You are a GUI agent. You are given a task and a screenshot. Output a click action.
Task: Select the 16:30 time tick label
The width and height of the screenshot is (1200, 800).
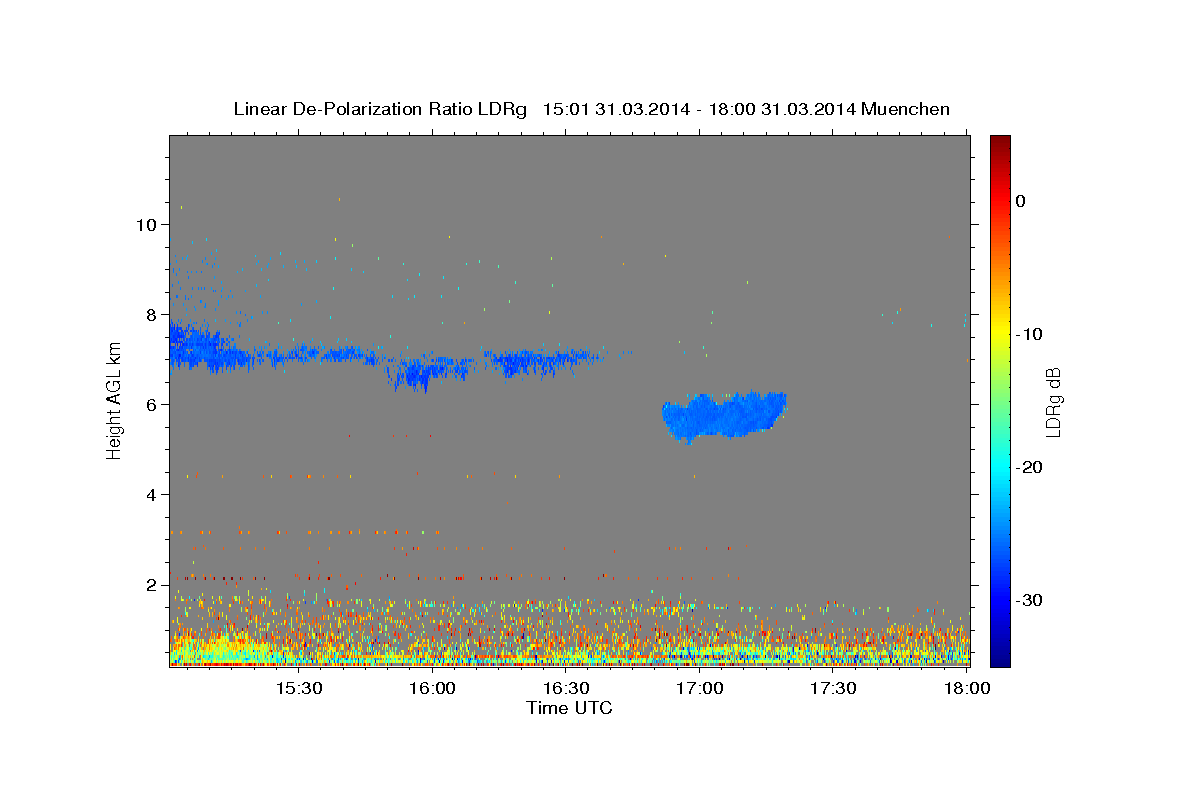(566, 689)
